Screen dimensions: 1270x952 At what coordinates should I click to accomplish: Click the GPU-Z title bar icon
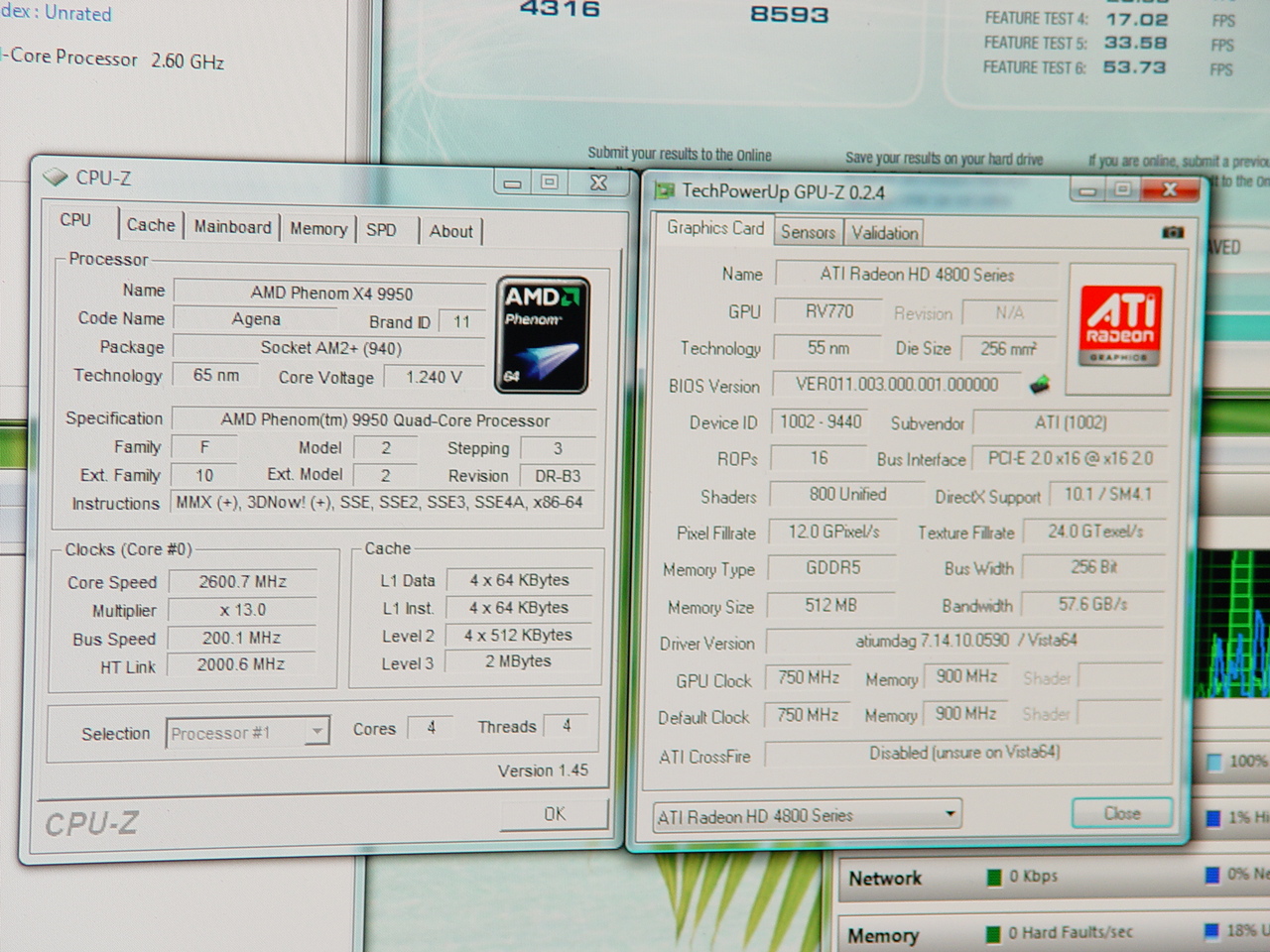[664, 190]
